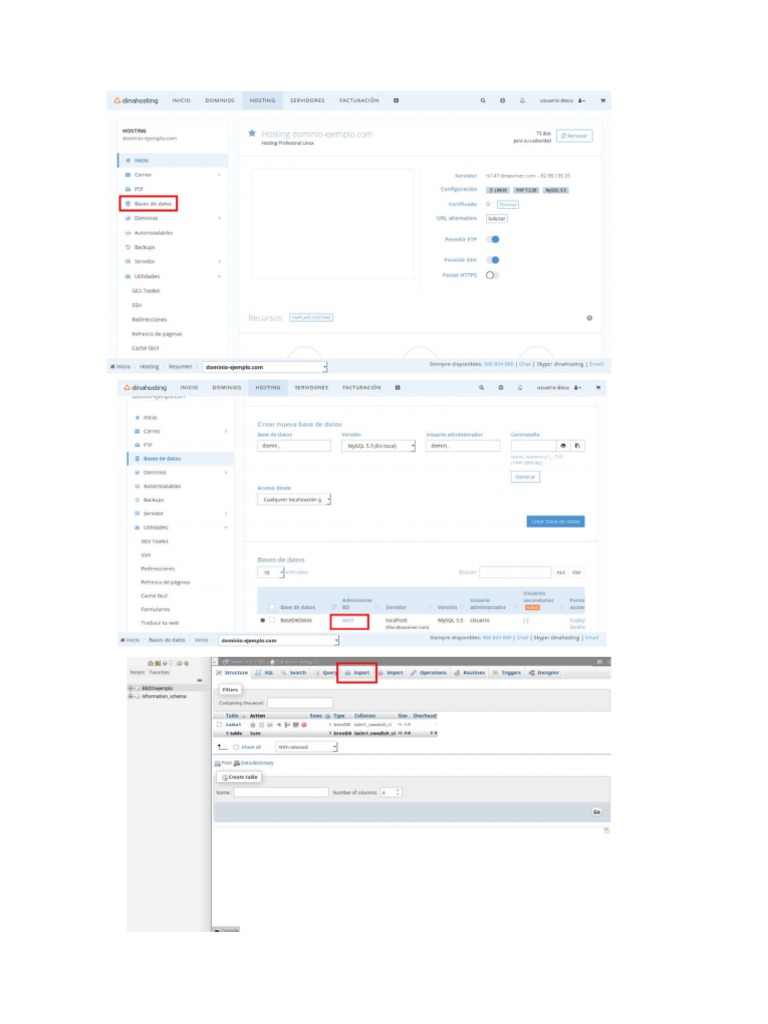Open the Data dictionary link

[x=254, y=763]
